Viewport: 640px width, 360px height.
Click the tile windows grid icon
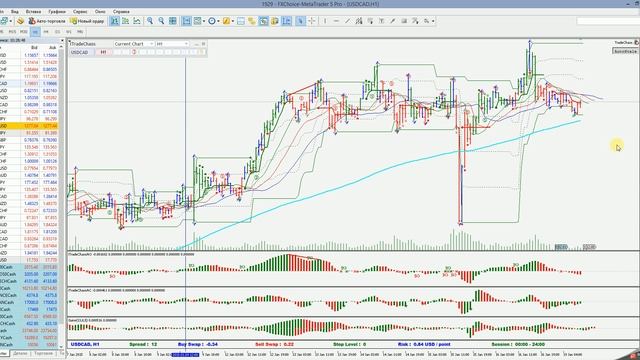[x=173, y=21]
